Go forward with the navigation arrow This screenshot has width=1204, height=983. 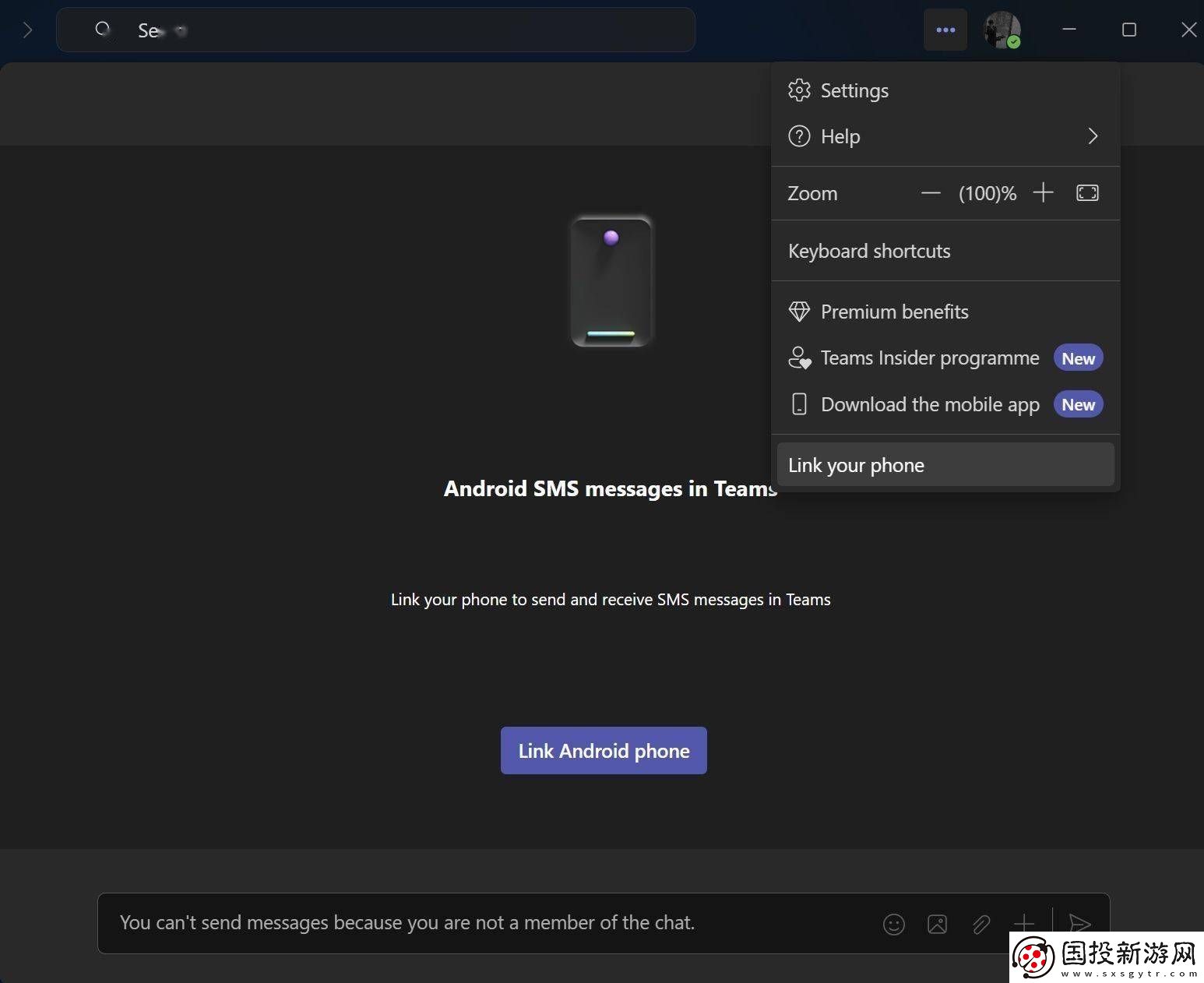coord(28,30)
